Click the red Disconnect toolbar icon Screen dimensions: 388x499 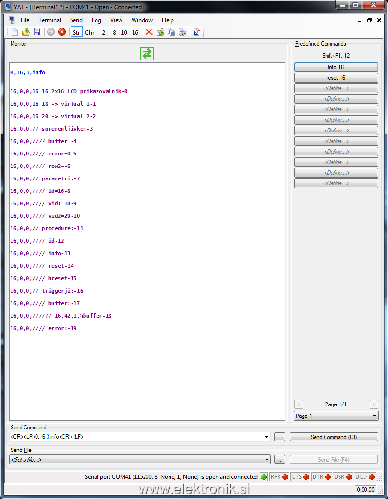(x=62, y=32)
